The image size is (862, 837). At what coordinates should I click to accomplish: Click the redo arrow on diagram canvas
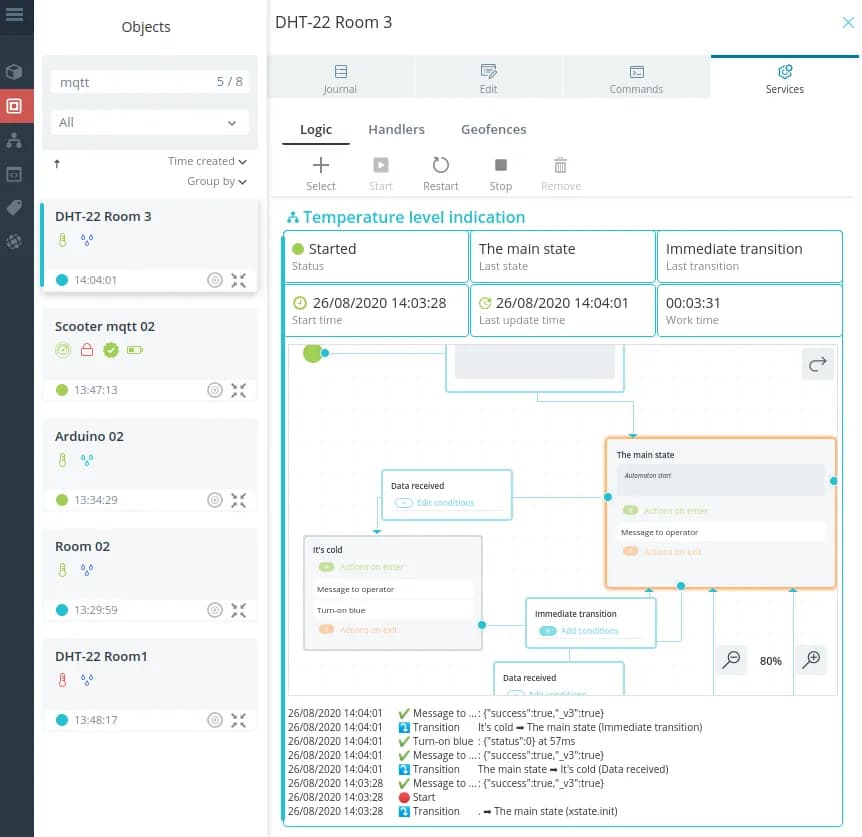(x=818, y=365)
